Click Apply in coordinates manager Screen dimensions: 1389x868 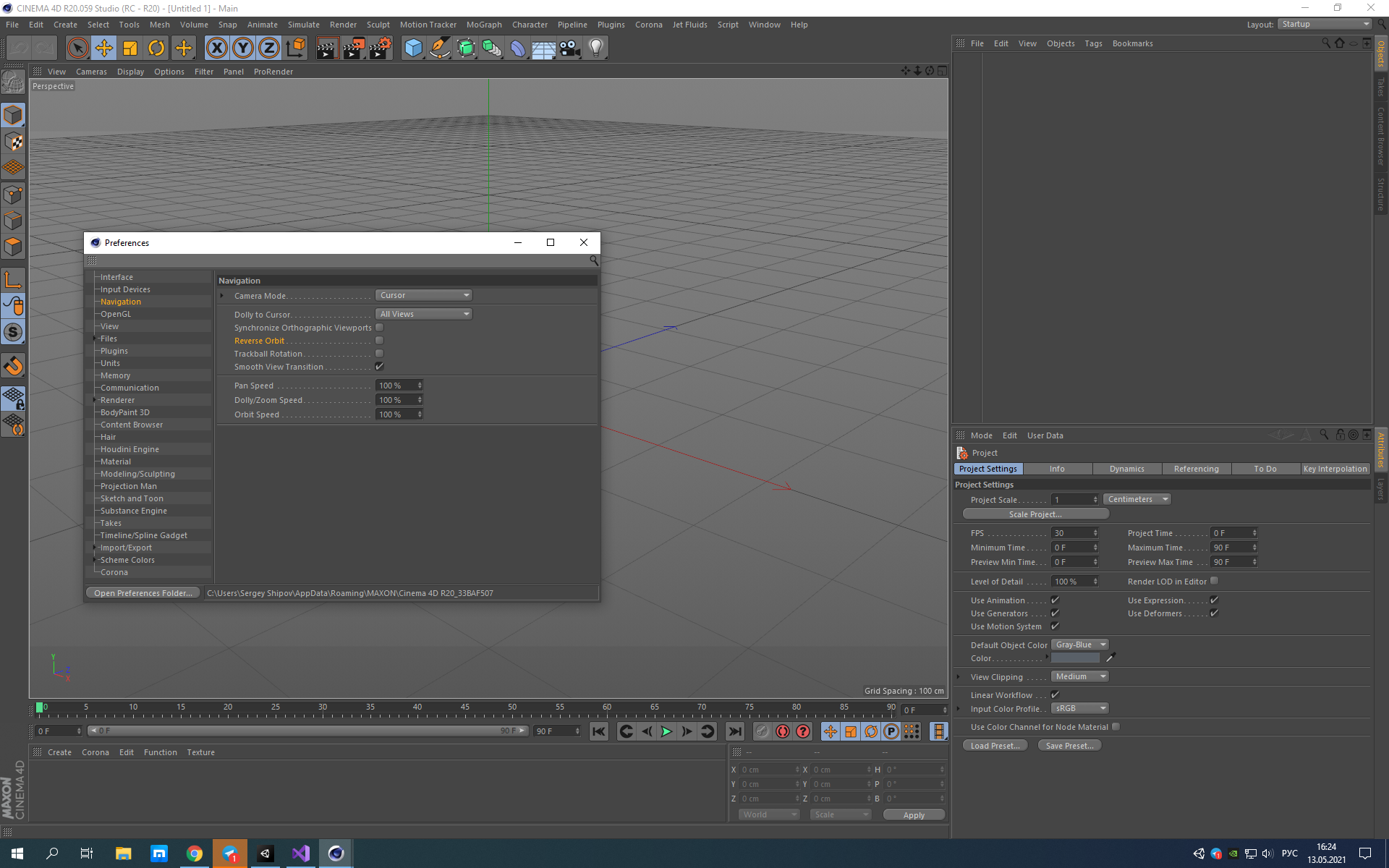(x=914, y=815)
